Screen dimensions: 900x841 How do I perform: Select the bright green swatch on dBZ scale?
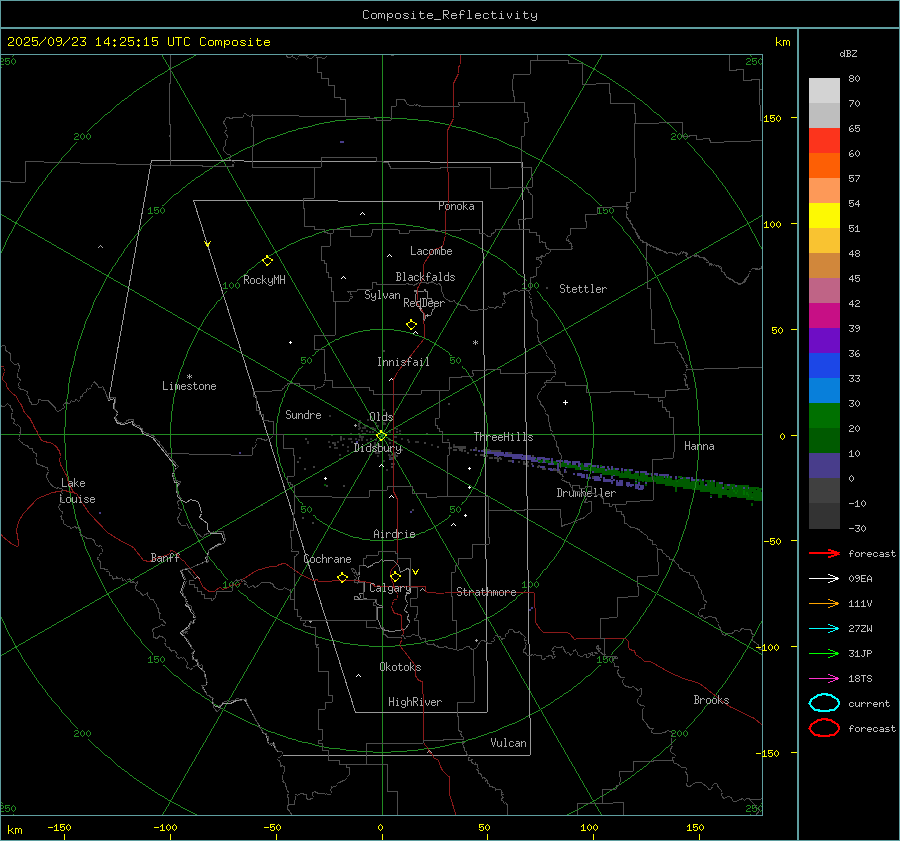pyautogui.click(x=824, y=416)
